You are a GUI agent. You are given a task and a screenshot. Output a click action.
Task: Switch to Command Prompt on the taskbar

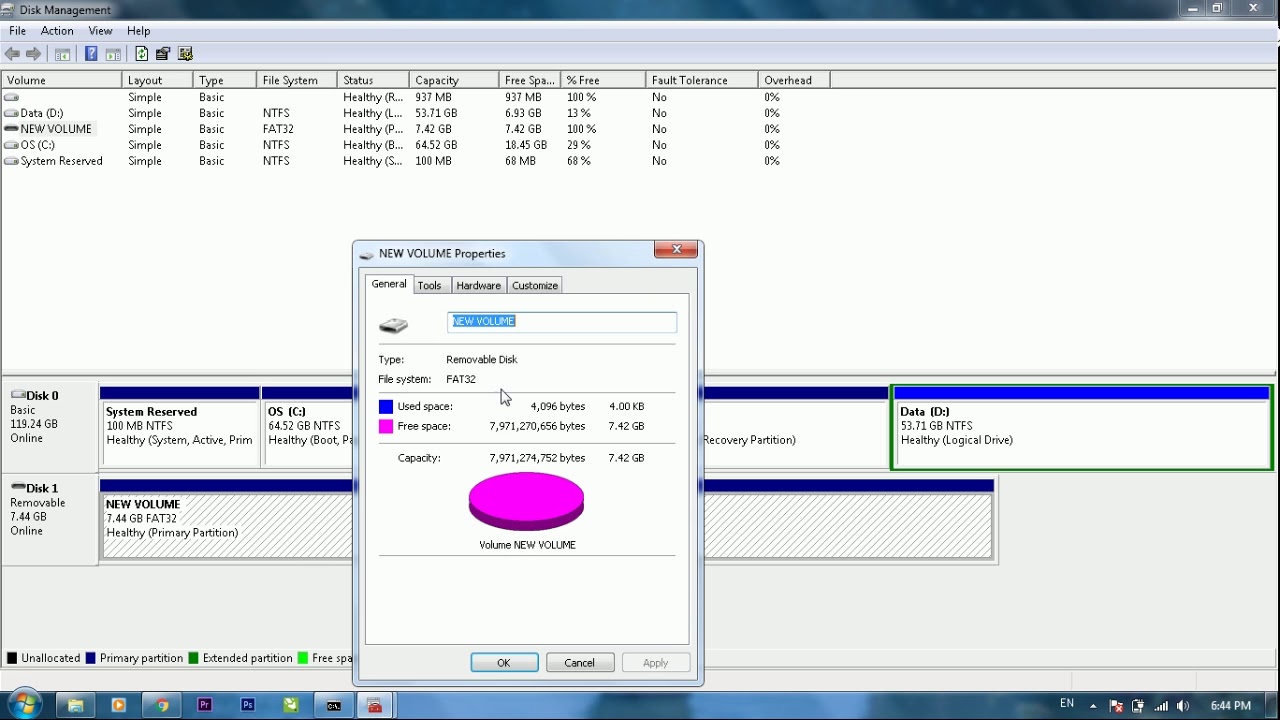(334, 705)
